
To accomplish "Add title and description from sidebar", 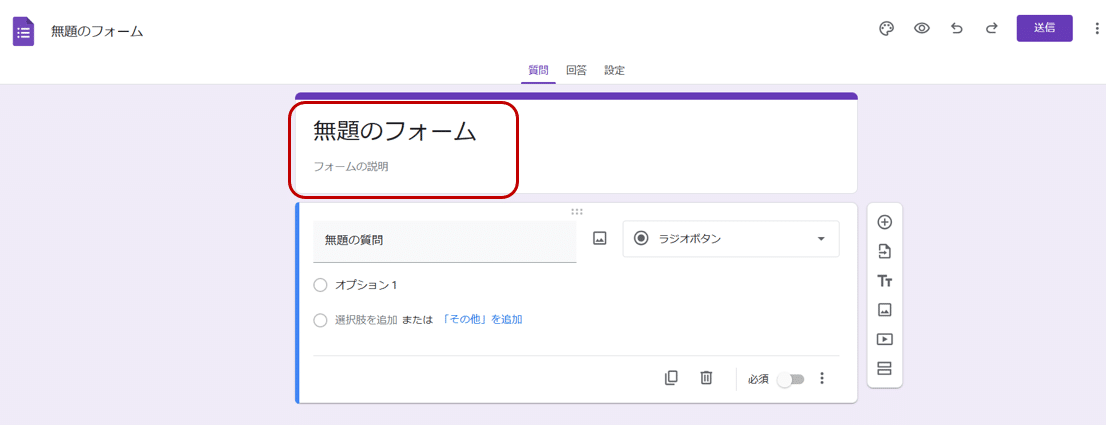I will tap(884, 281).
